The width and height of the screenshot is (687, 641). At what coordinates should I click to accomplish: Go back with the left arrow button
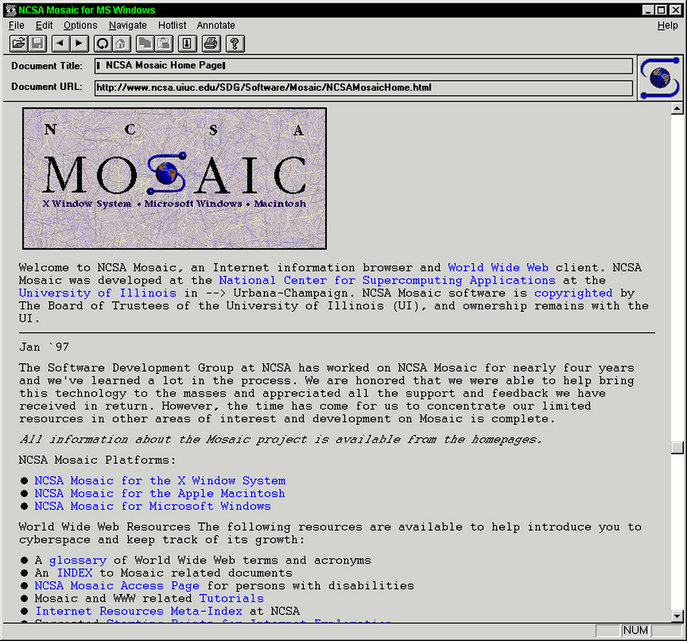60,43
